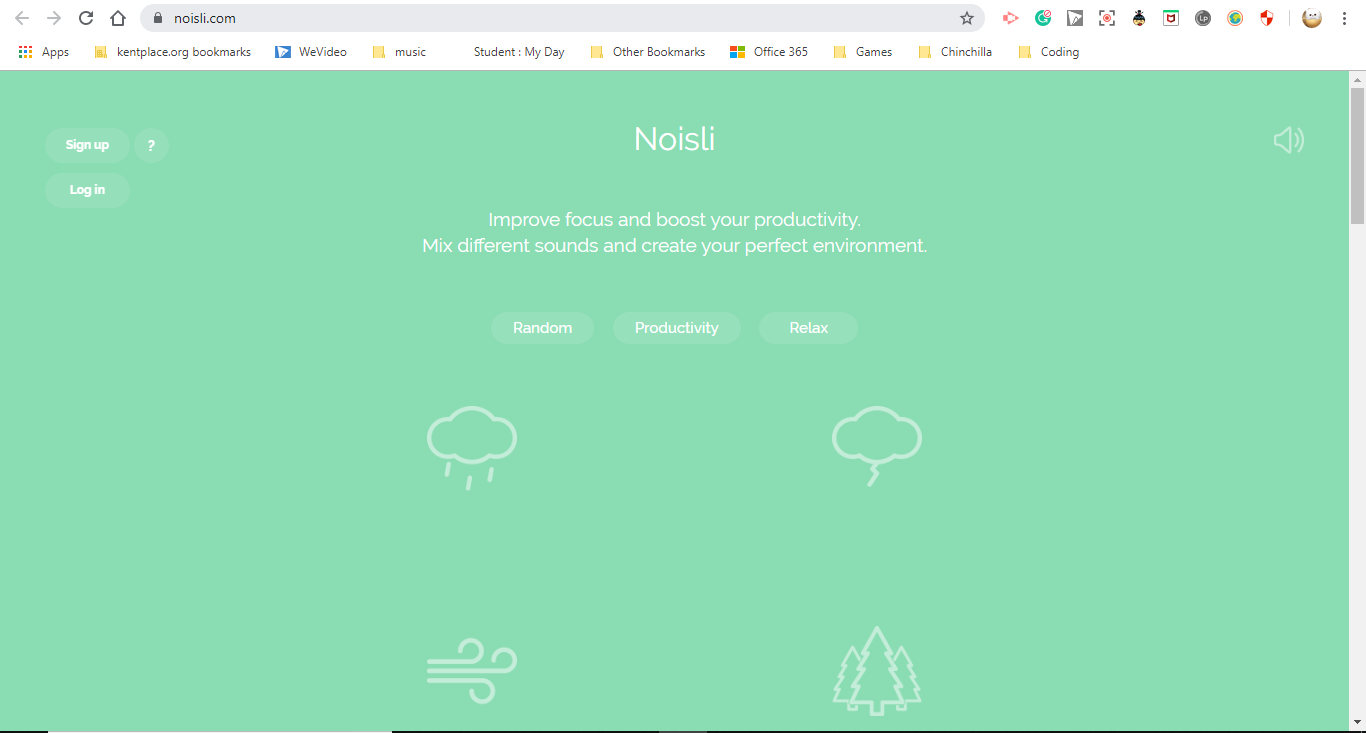1366x733 pixels.
Task: Turn on the wind sound icon
Action: pos(472,670)
